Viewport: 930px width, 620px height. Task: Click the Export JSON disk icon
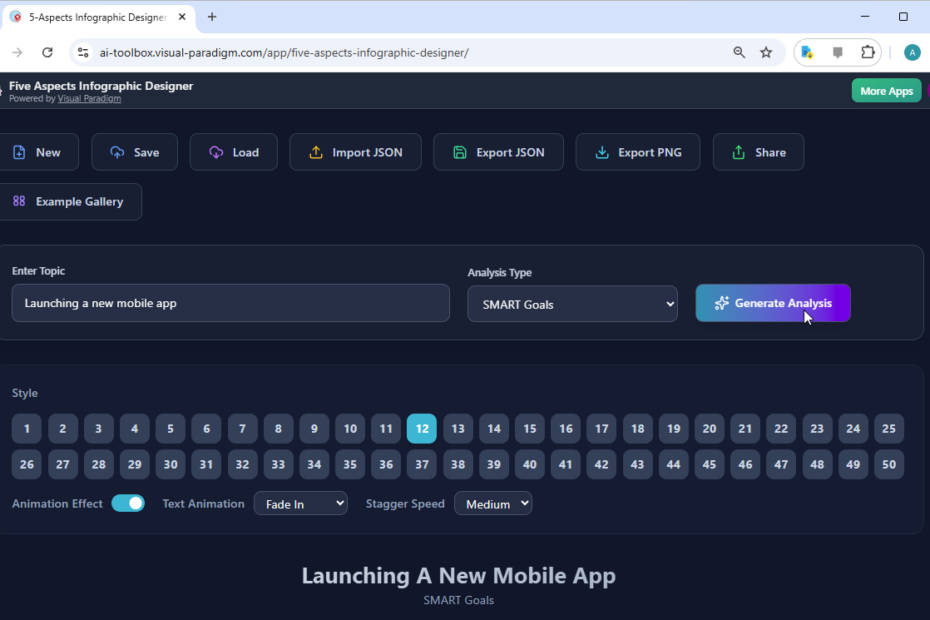[460, 153]
